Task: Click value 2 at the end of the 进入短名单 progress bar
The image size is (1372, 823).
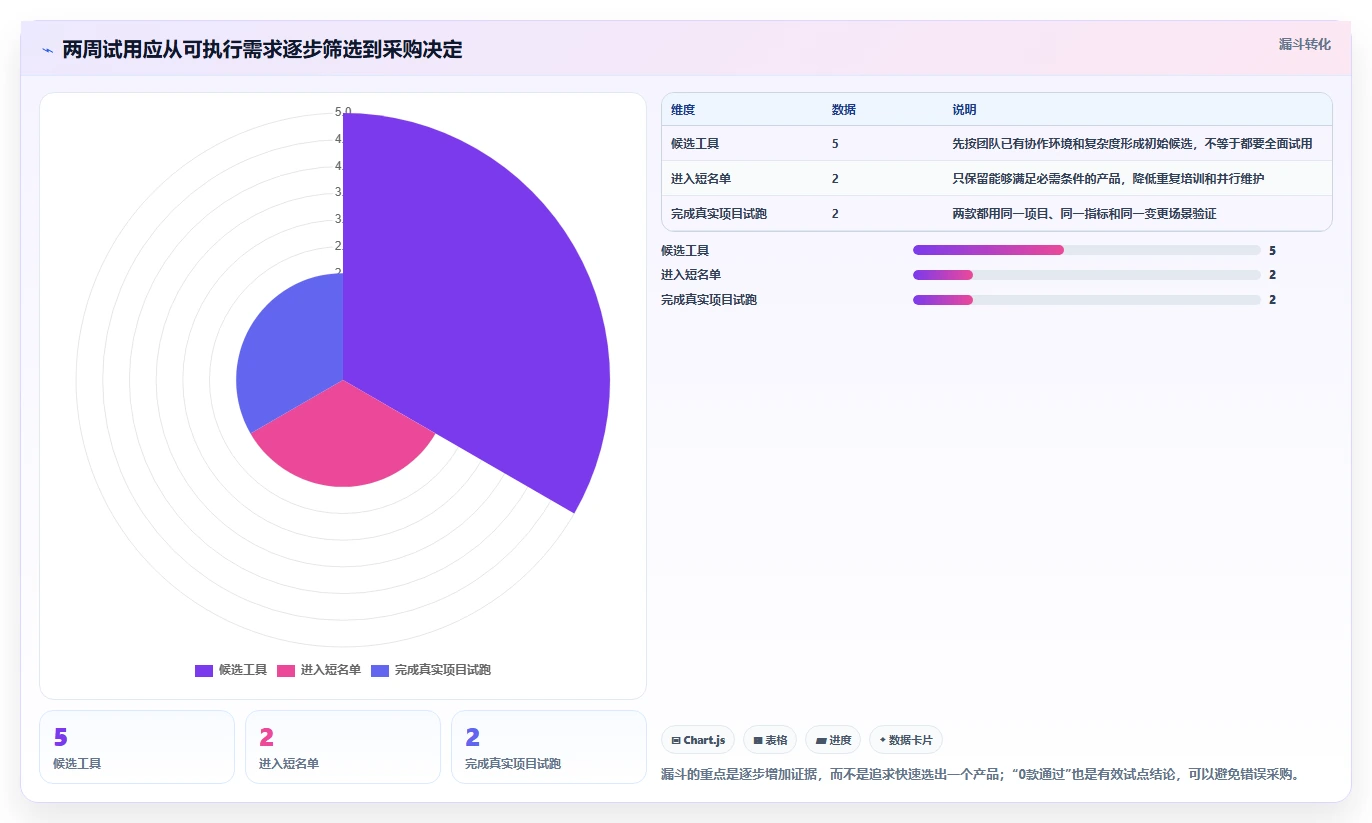Action: click(1272, 275)
